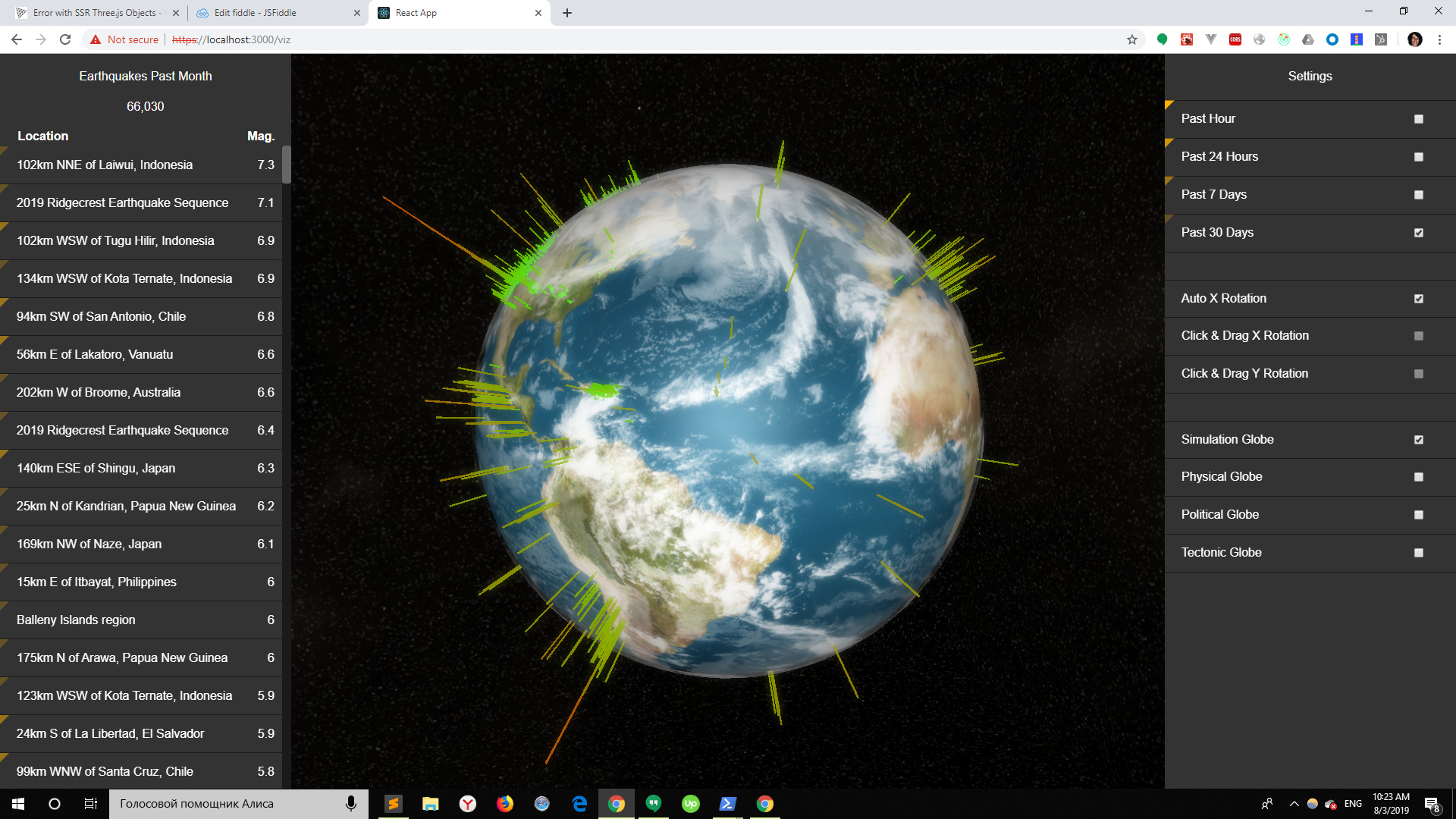This screenshot has height=819, width=1456.
Task: Open File Explorer from the taskbar
Action: tap(430, 804)
